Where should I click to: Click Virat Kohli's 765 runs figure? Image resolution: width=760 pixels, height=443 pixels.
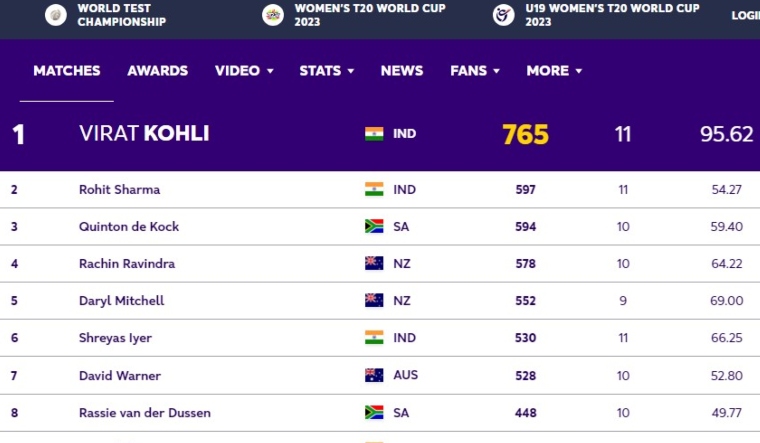point(525,134)
